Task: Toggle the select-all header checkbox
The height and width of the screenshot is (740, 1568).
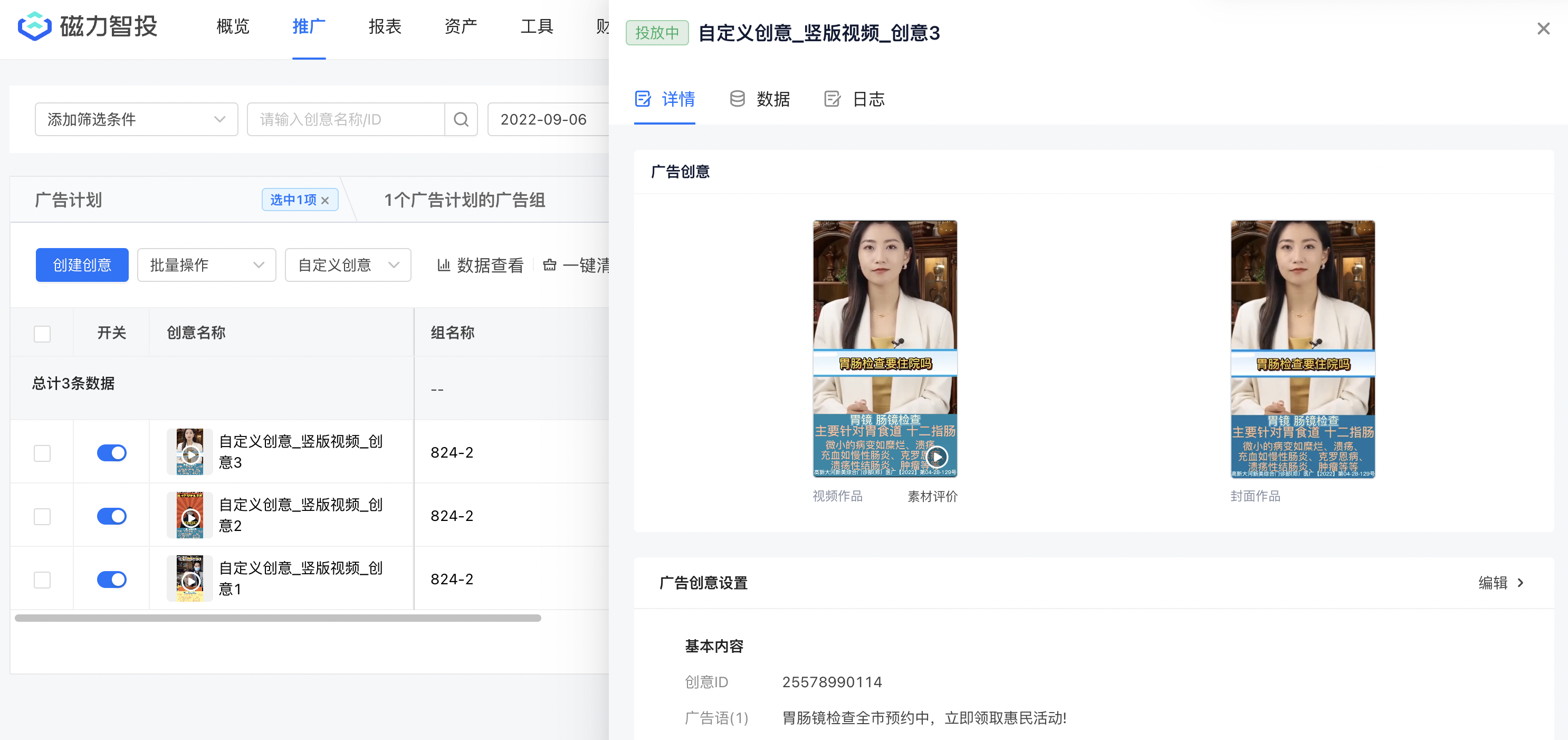Action: click(42, 334)
